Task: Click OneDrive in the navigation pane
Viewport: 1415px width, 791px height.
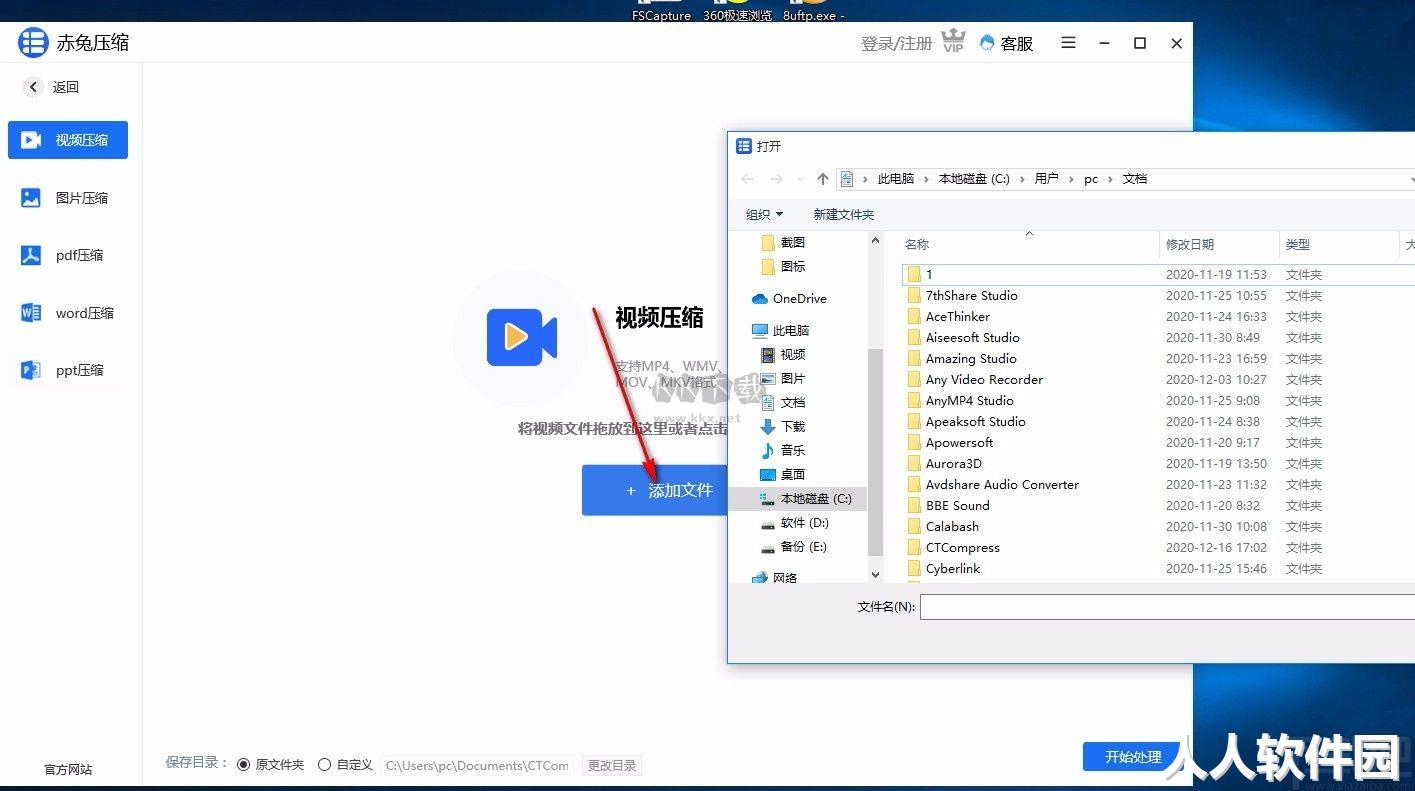Action: (x=789, y=298)
